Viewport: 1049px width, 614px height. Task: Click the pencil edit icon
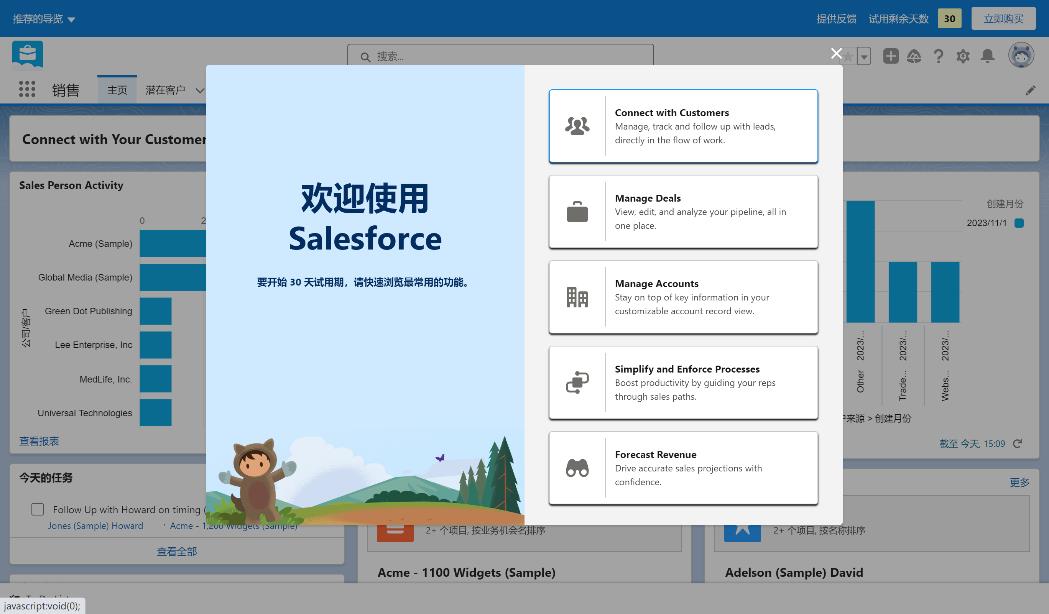(1031, 89)
